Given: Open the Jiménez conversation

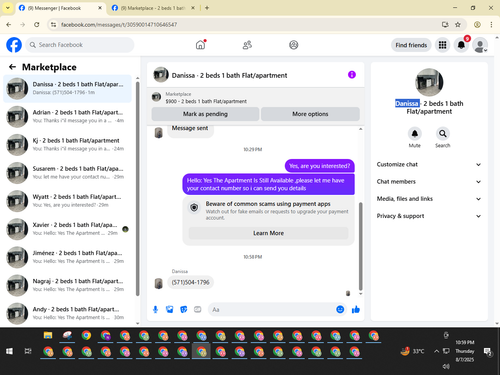Looking at the screenshot, I should point(67,257).
